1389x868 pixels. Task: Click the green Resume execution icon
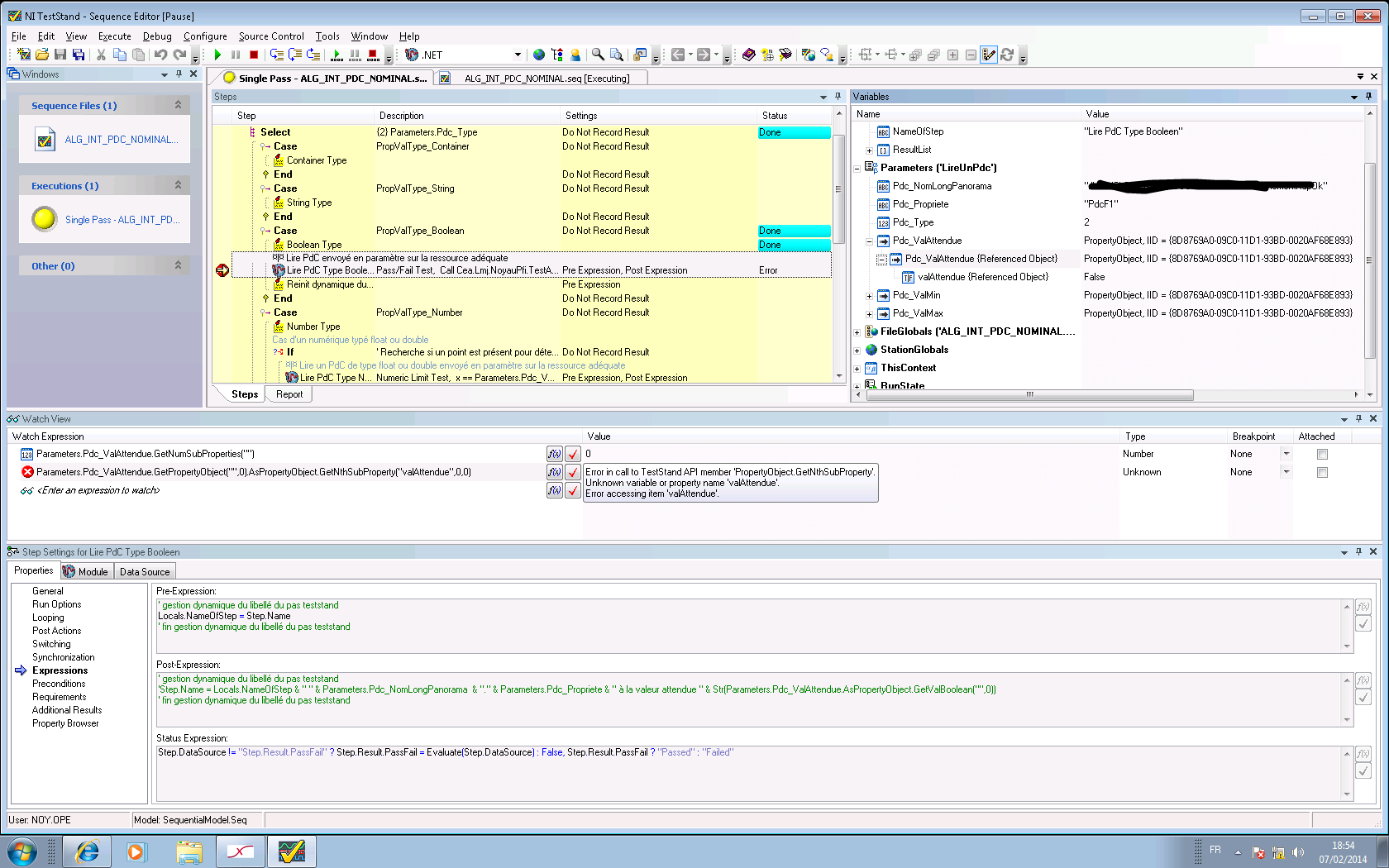pos(217,55)
